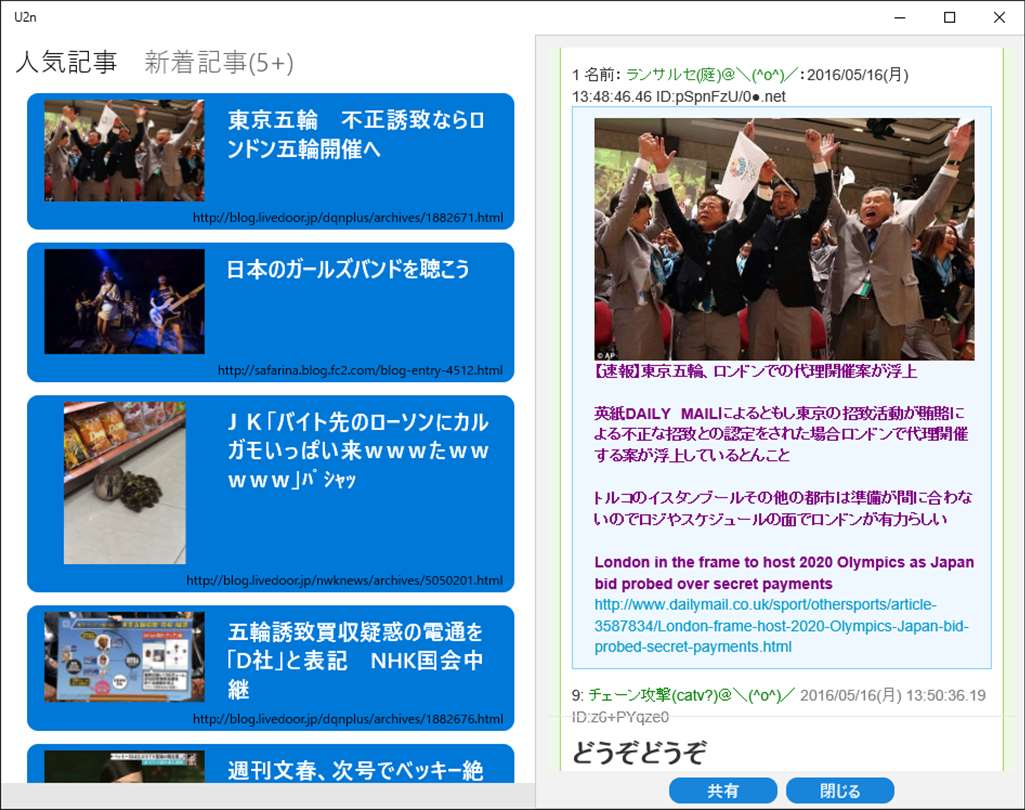Click the 閉じる close button
The image size is (1025, 810).
840,791
